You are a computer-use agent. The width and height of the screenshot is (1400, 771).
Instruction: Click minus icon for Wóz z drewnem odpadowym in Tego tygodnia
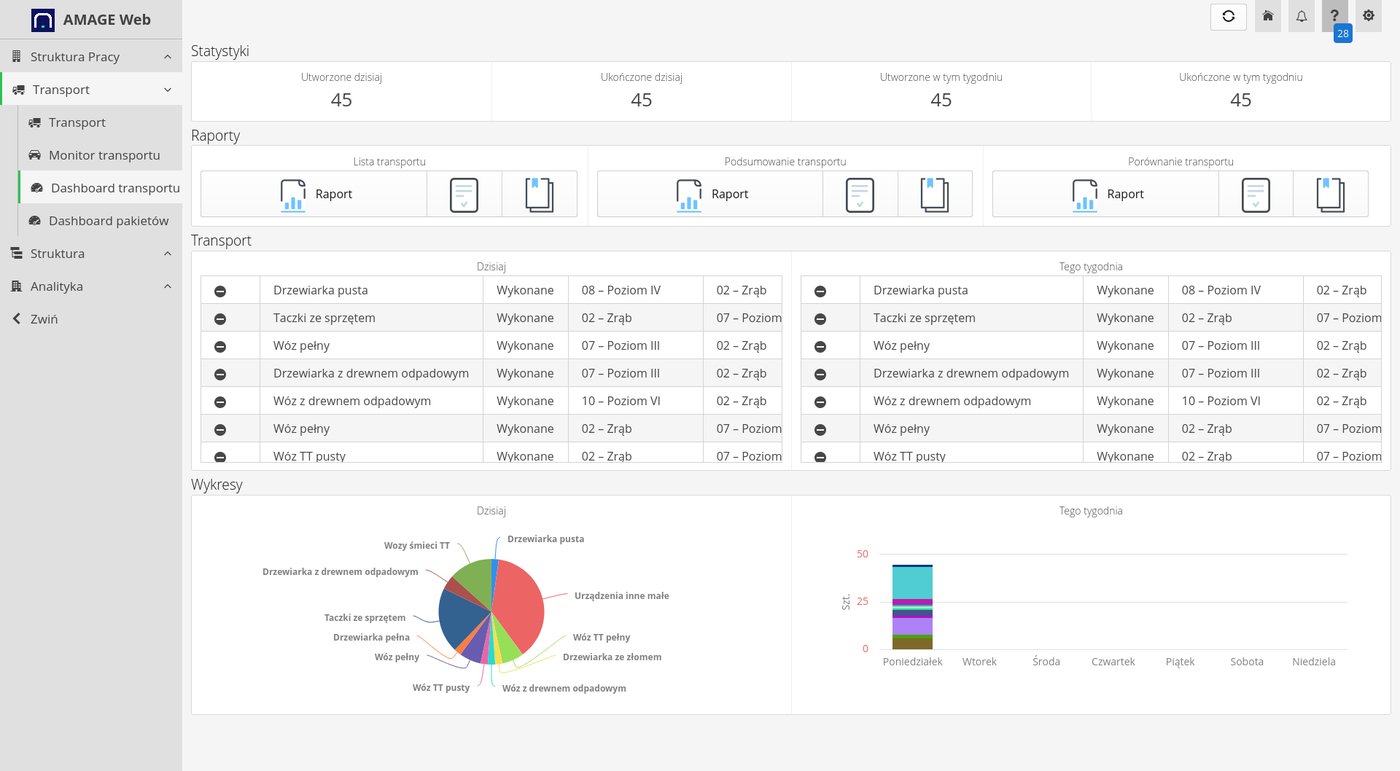point(820,402)
